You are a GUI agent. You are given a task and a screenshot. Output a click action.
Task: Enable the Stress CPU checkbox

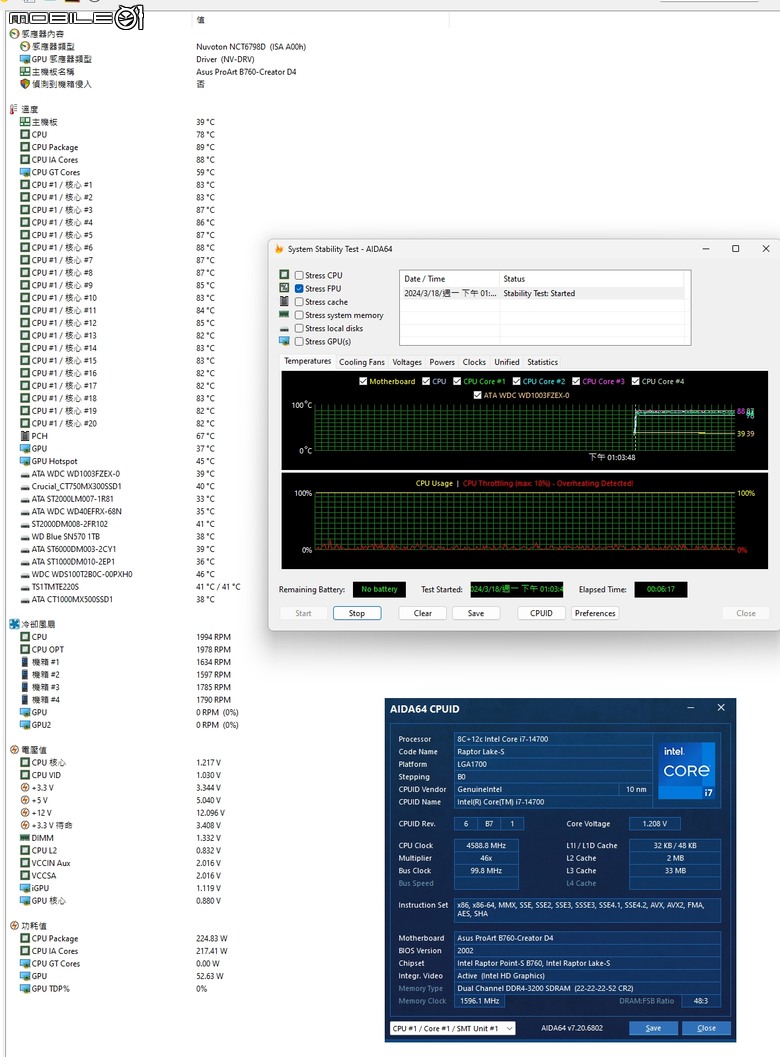click(x=299, y=275)
